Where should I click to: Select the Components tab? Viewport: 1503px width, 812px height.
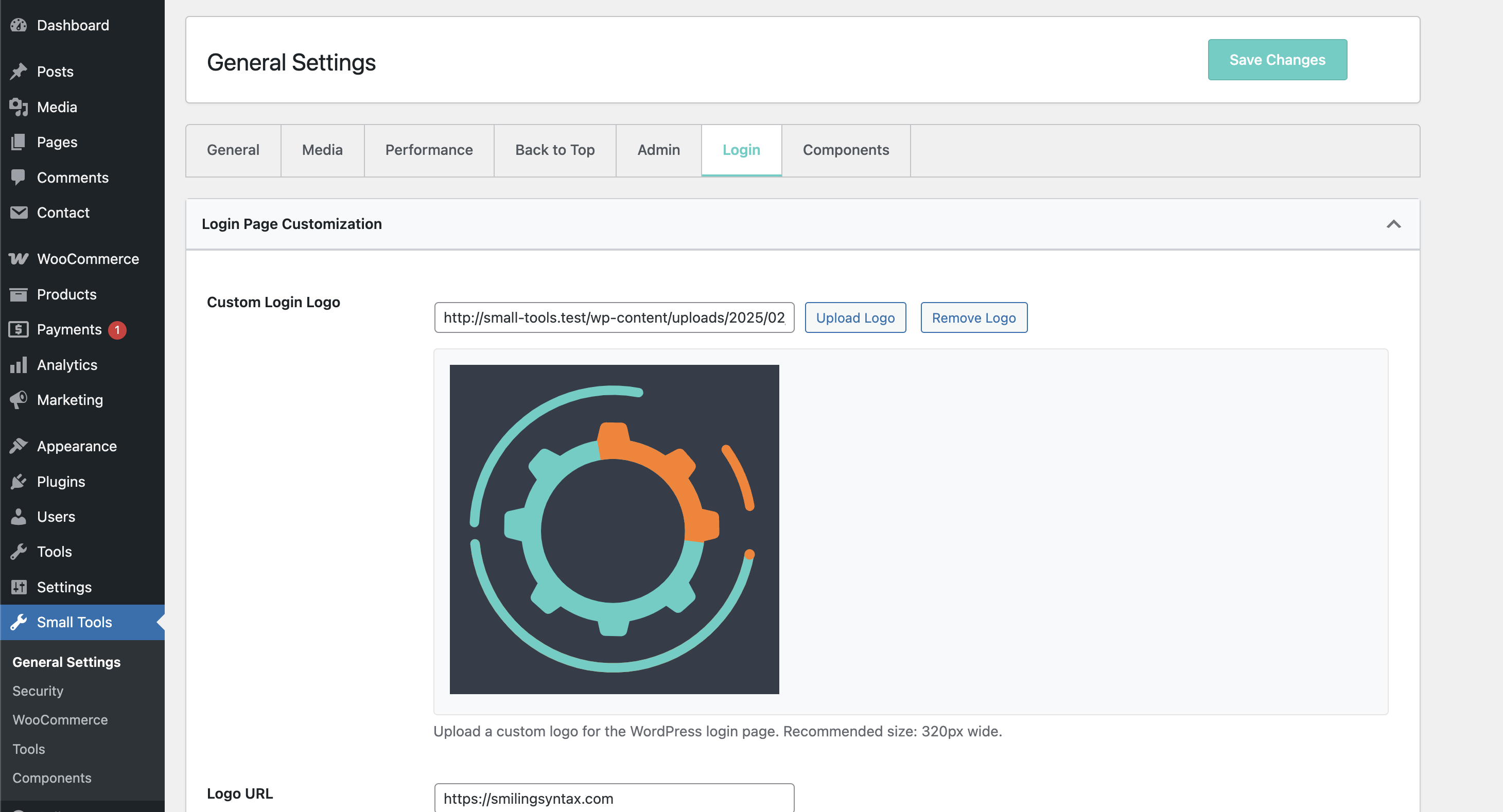845,150
